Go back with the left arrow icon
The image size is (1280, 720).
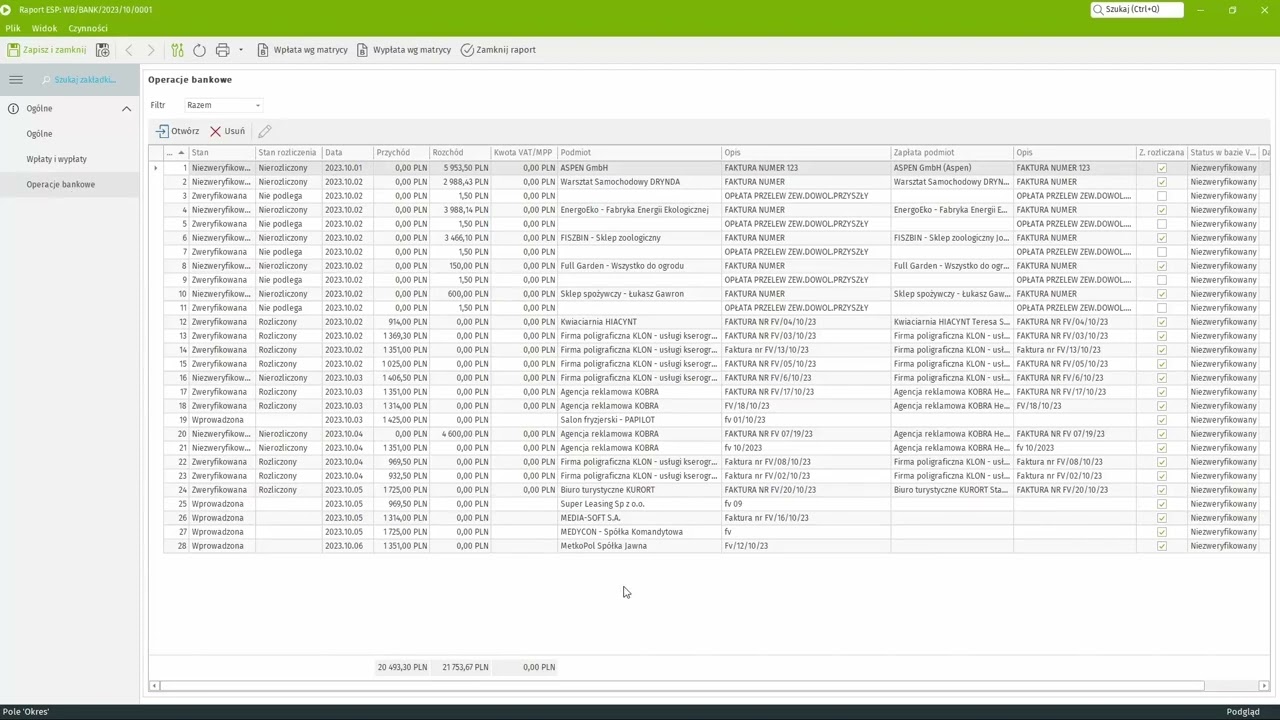(x=129, y=50)
